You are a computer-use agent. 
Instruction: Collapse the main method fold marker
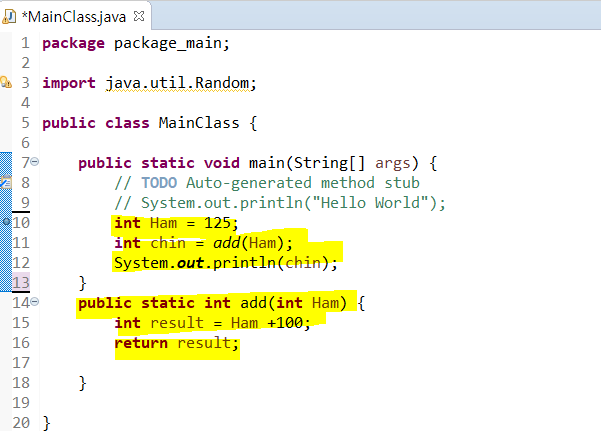(34, 162)
